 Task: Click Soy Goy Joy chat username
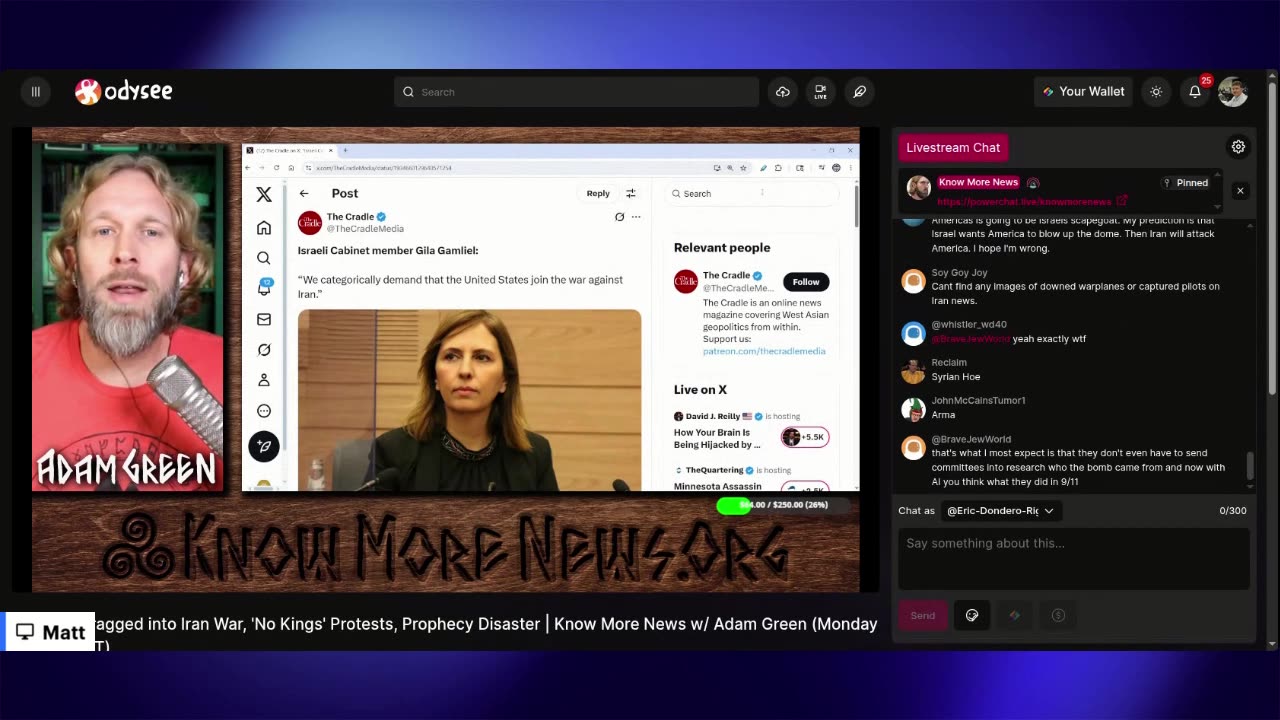point(959,272)
